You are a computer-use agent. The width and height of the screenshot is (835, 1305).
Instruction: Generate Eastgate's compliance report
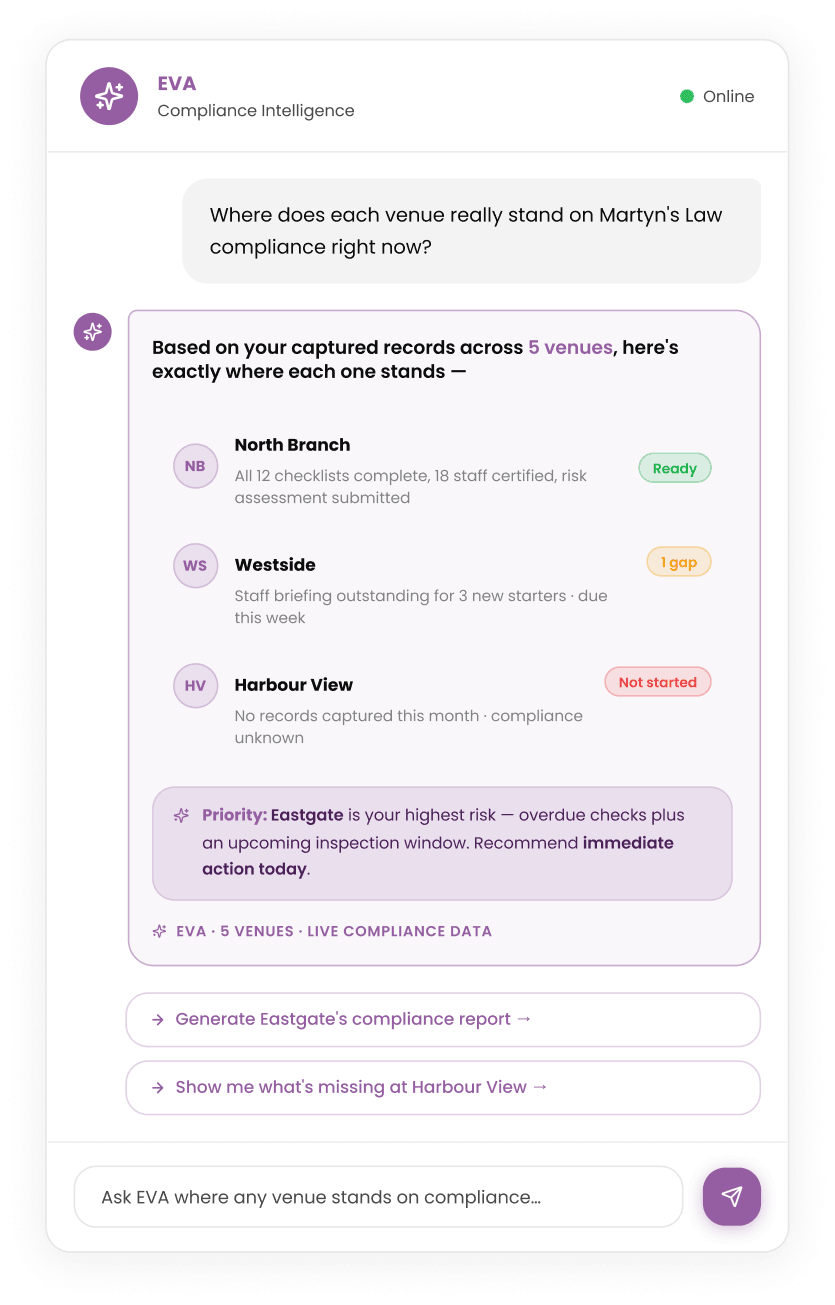tap(443, 1020)
